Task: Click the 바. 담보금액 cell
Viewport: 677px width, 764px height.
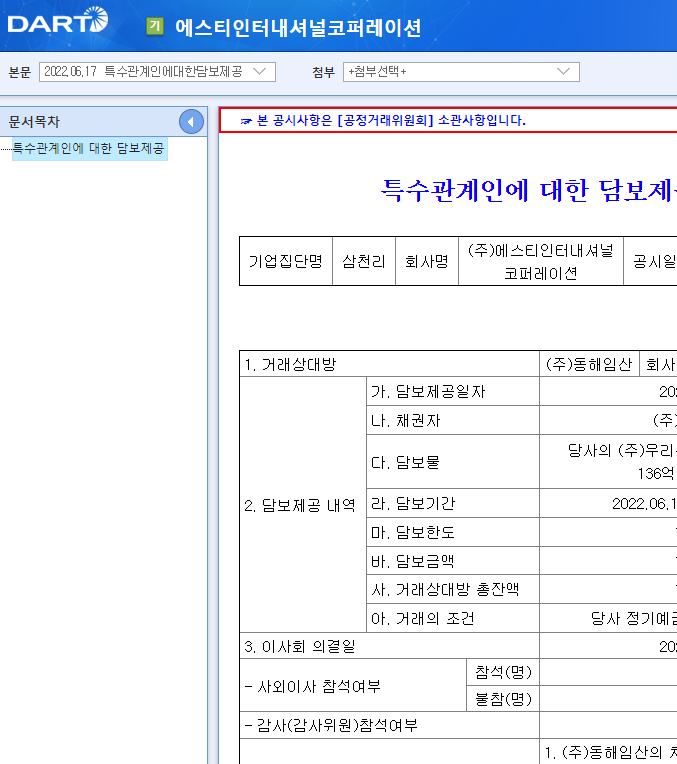Action: coord(453,560)
